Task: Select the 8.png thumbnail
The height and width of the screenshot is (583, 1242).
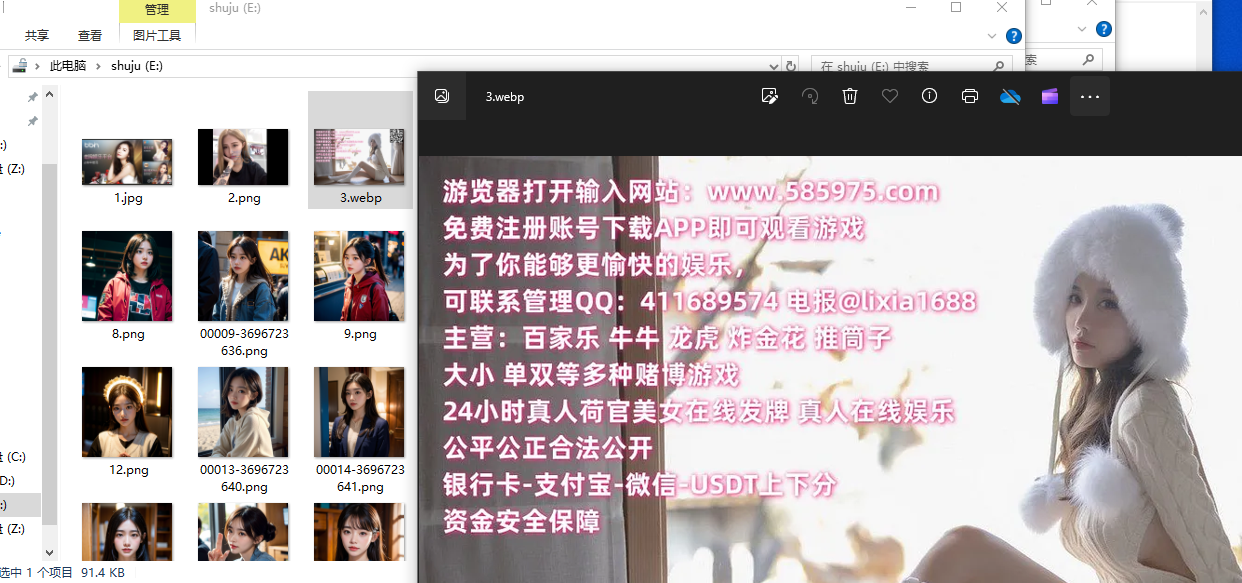Action: coord(127,277)
